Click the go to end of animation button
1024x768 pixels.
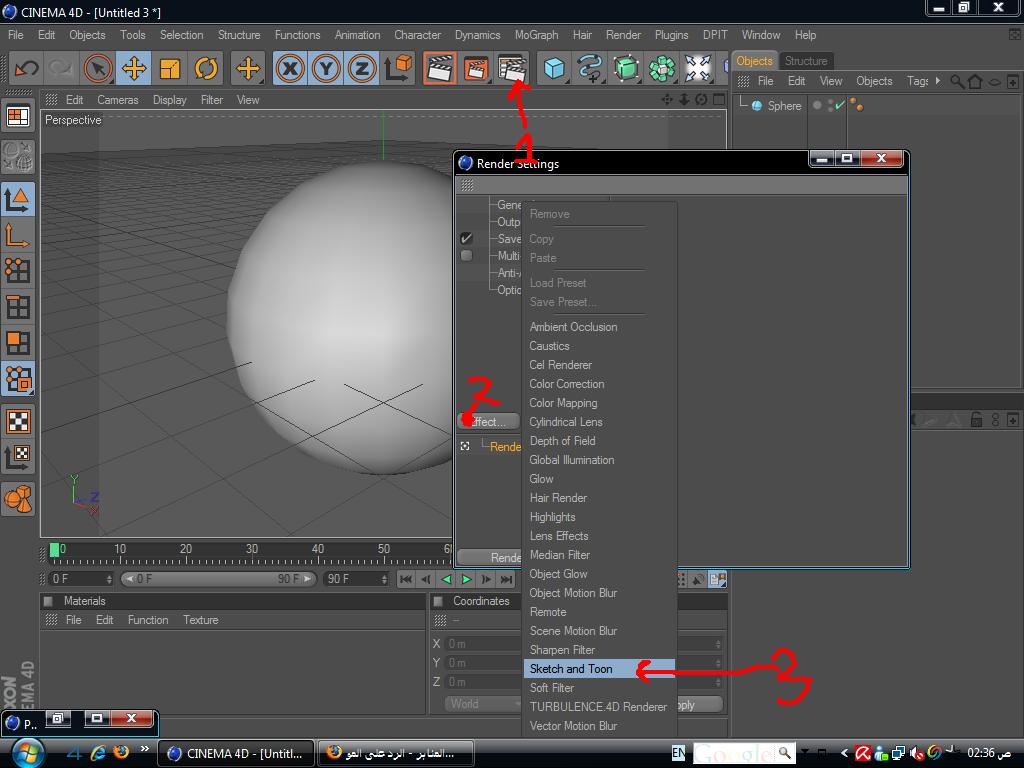click(x=507, y=579)
